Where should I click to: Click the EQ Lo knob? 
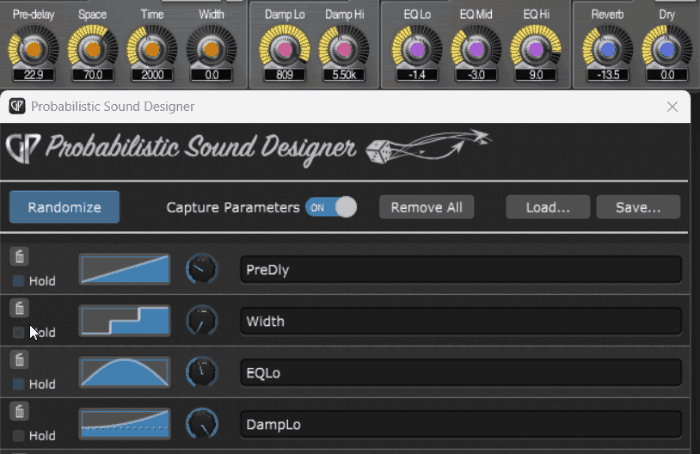tap(417, 50)
